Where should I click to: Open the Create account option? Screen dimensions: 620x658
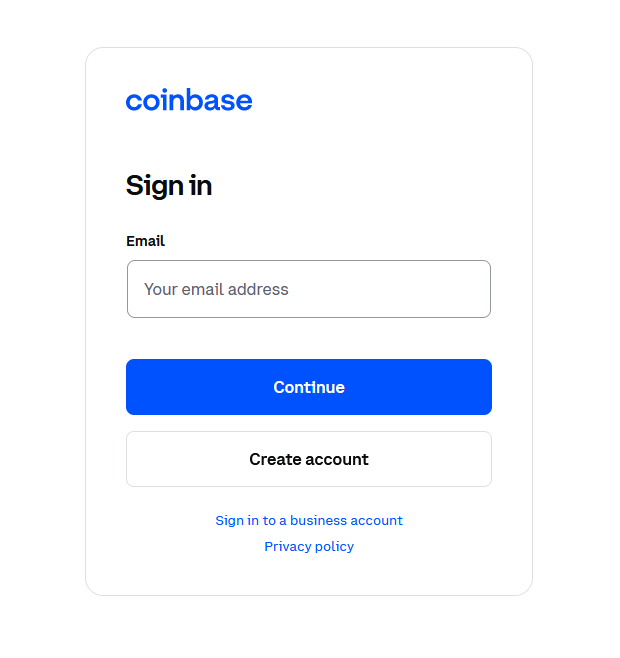point(309,459)
